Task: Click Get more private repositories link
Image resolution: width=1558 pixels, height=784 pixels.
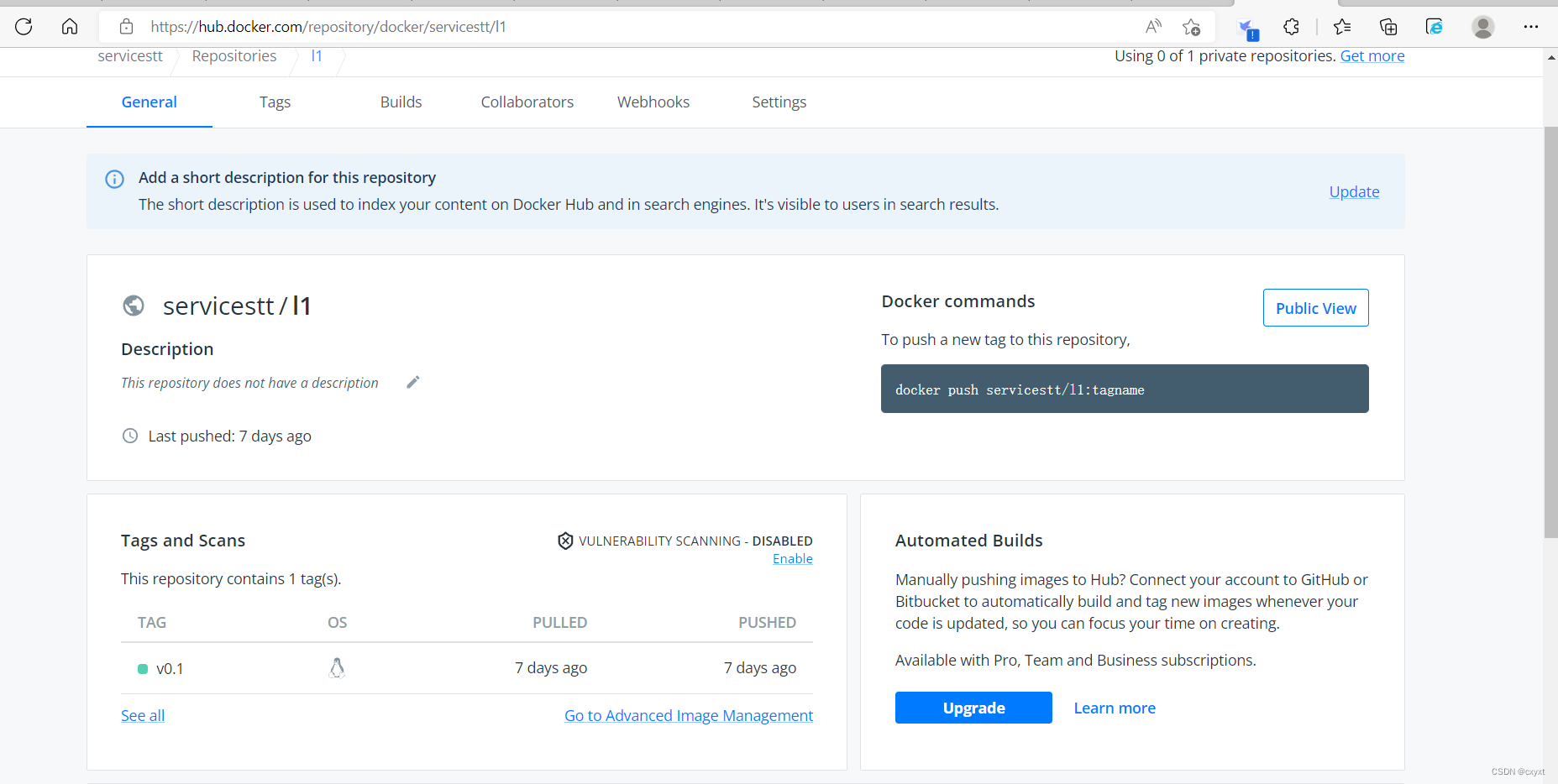Action: (x=1372, y=56)
